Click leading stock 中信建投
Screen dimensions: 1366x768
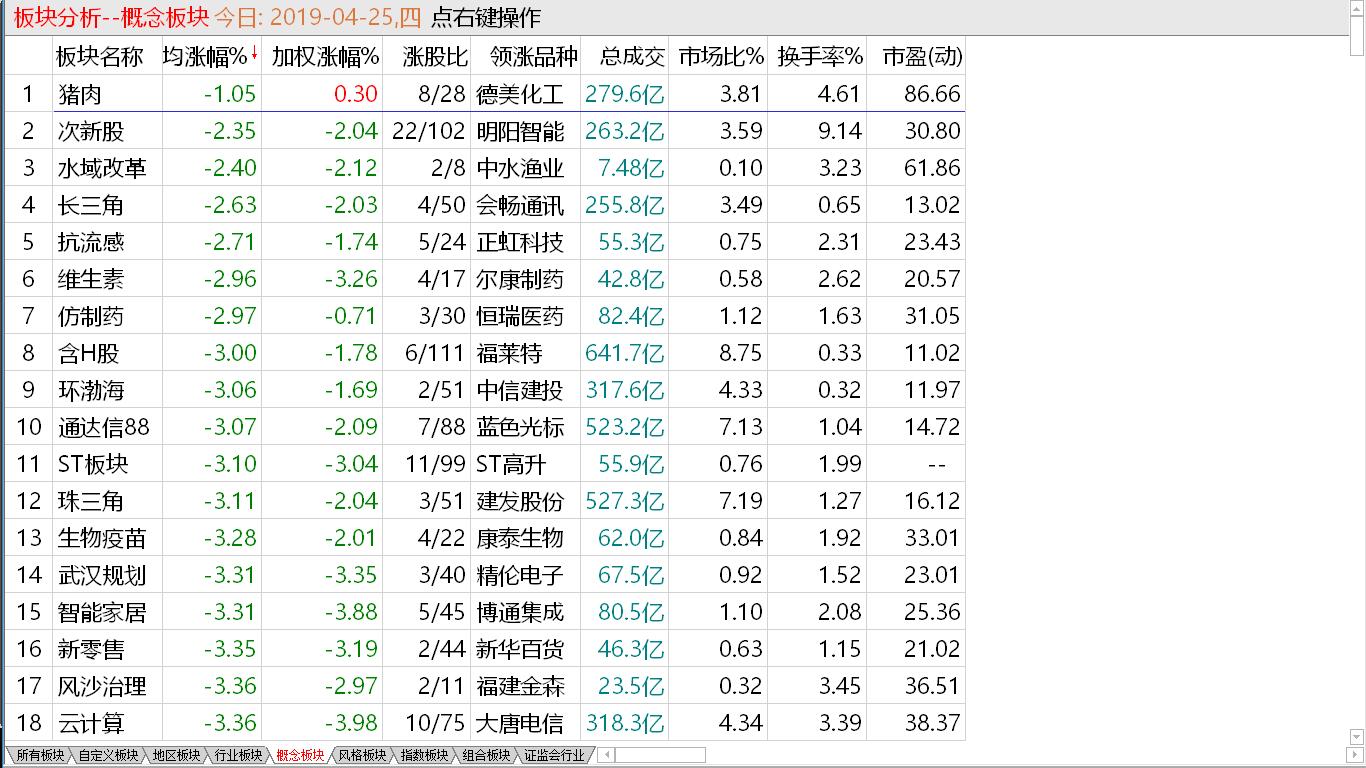(x=520, y=390)
